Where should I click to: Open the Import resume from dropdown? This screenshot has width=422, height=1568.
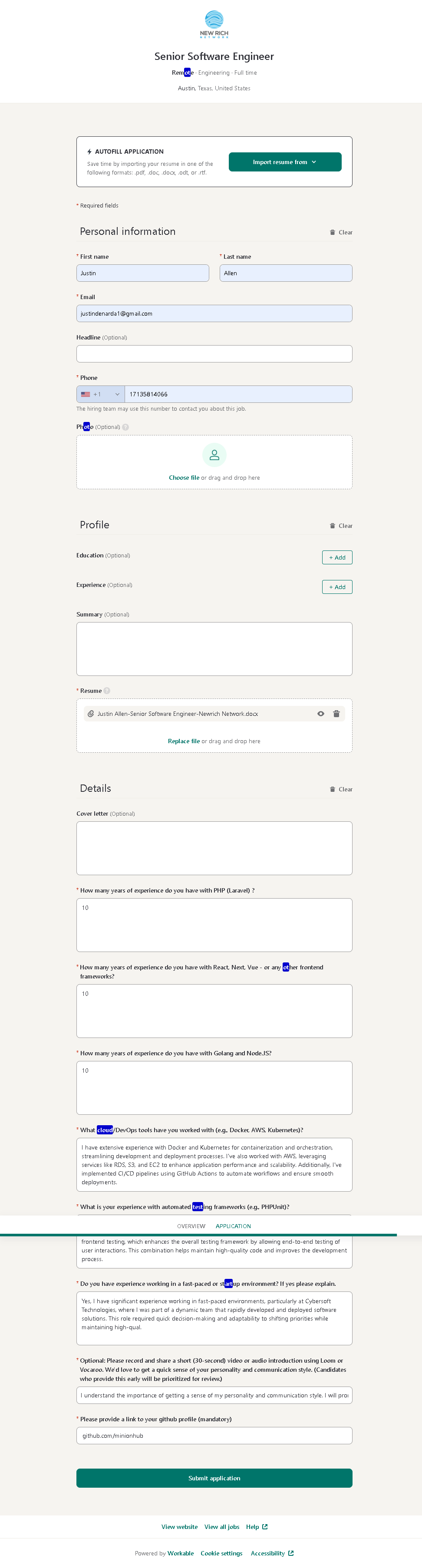284,162
